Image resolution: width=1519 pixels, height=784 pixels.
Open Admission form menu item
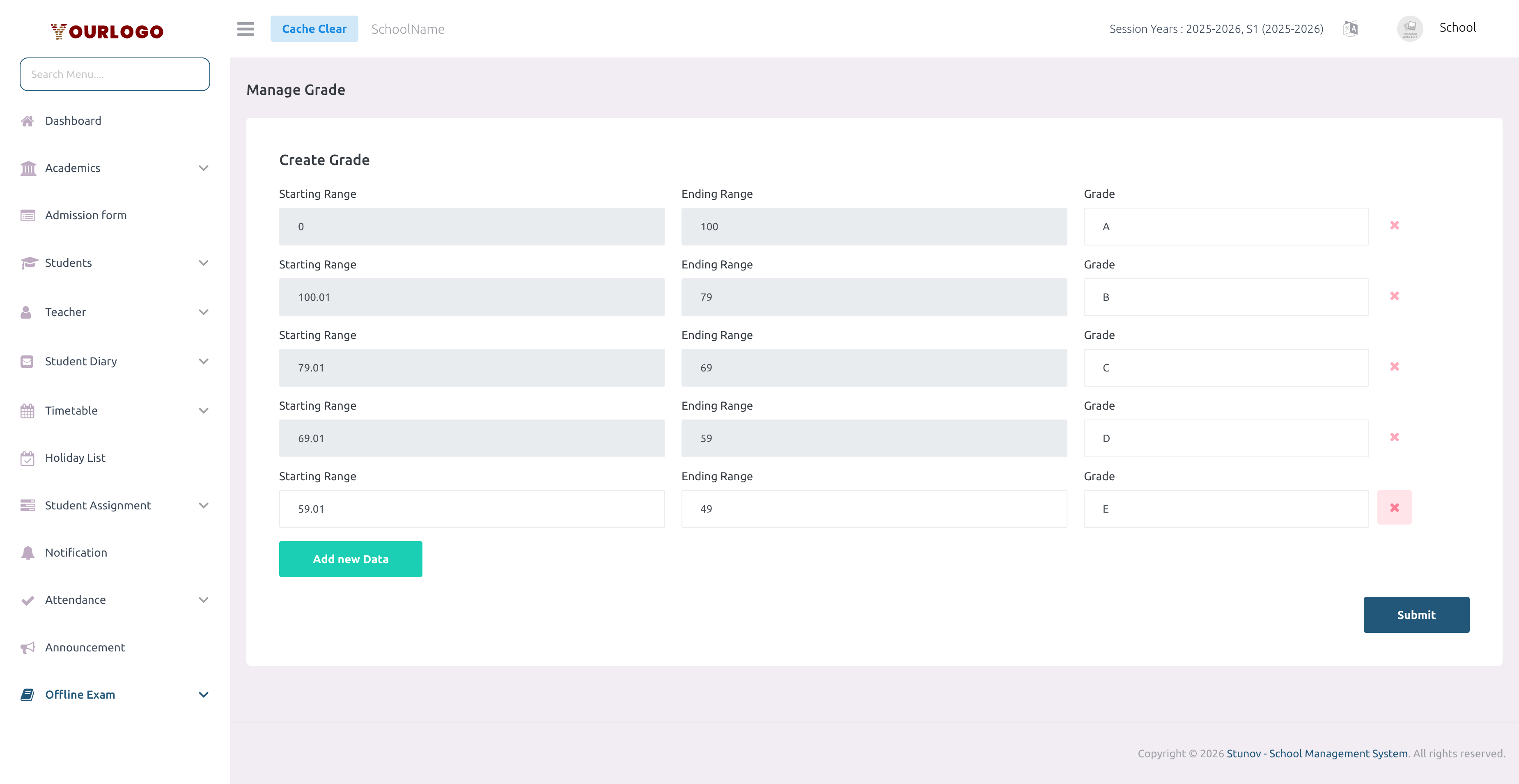pos(85,215)
